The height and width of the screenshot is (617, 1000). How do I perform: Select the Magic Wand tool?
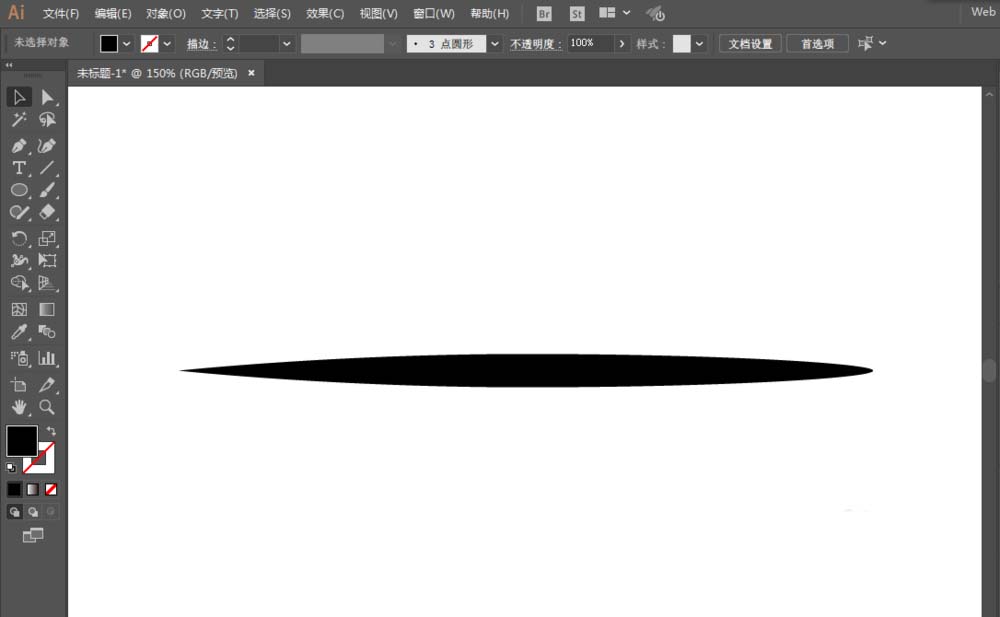tap(19, 120)
